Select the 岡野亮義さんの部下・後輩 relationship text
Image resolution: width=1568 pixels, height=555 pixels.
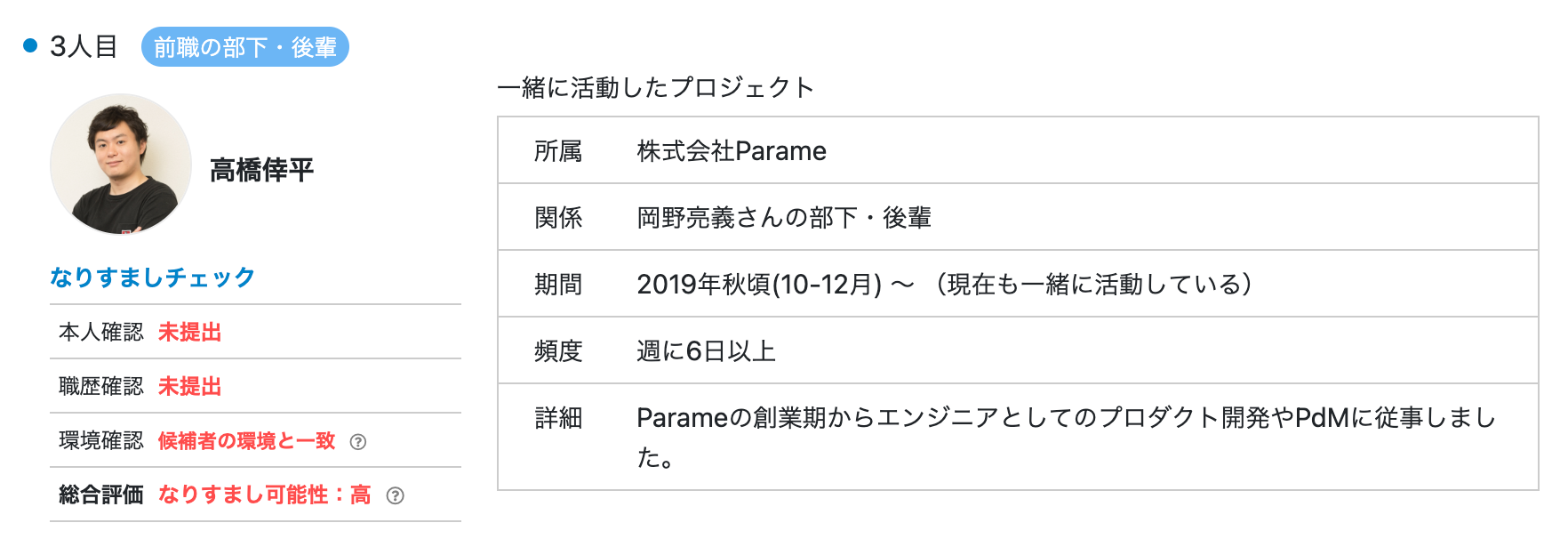[783, 218]
